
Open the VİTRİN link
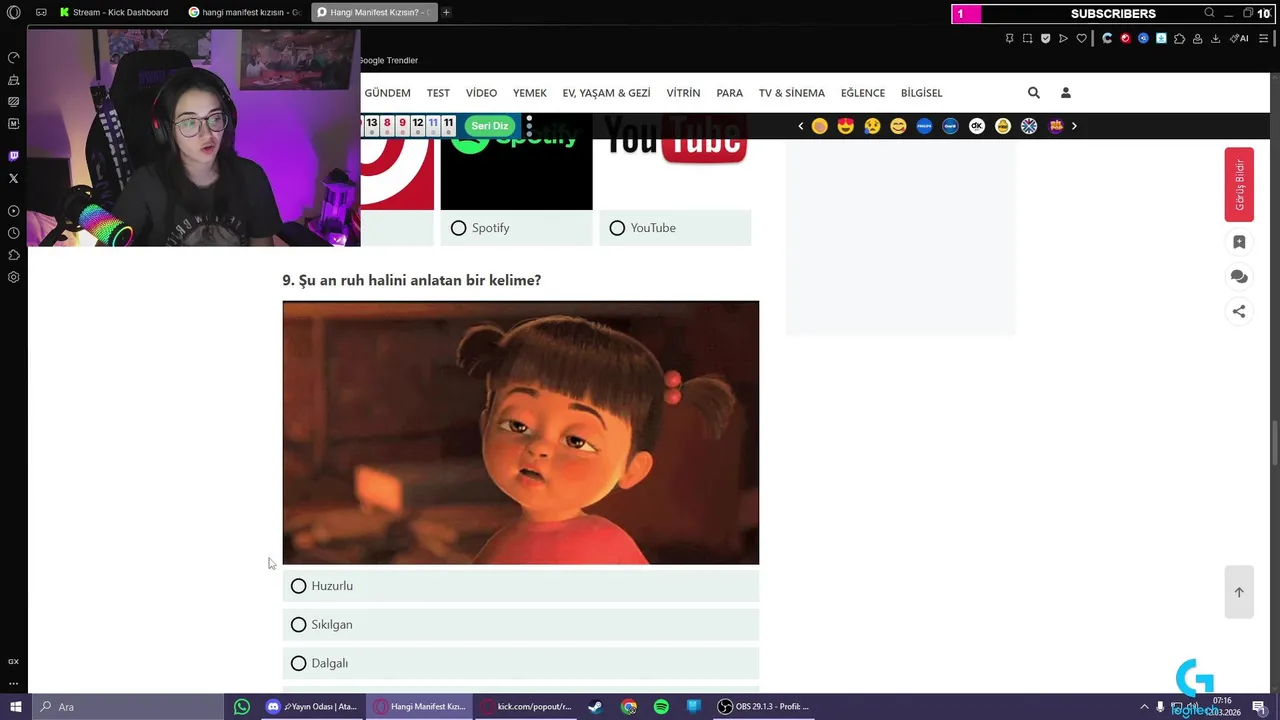(x=683, y=93)
